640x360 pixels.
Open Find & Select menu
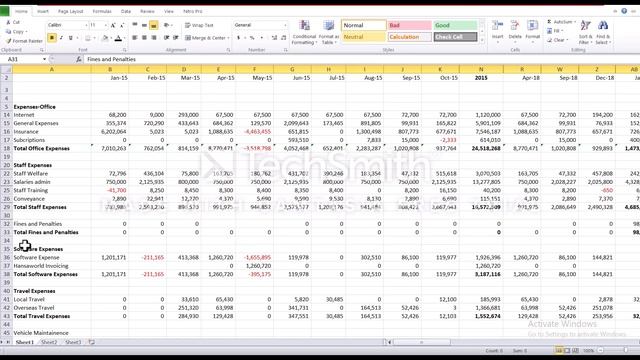(602, 32)
